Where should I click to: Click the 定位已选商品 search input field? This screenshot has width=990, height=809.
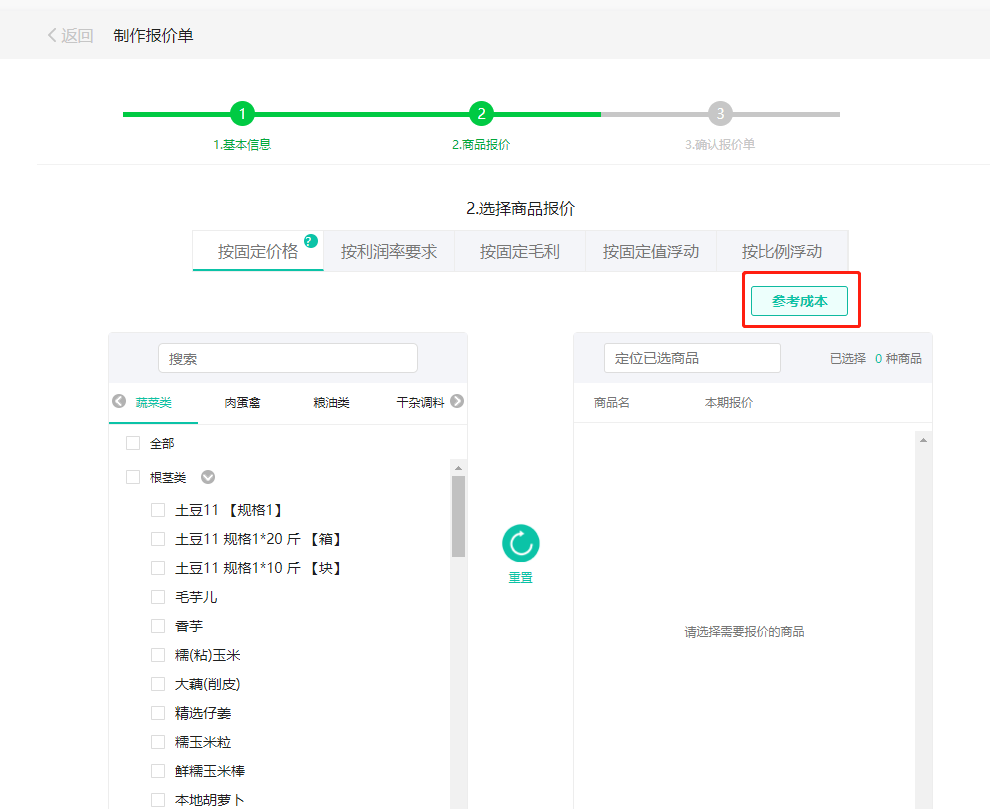(x=692, y=357)
